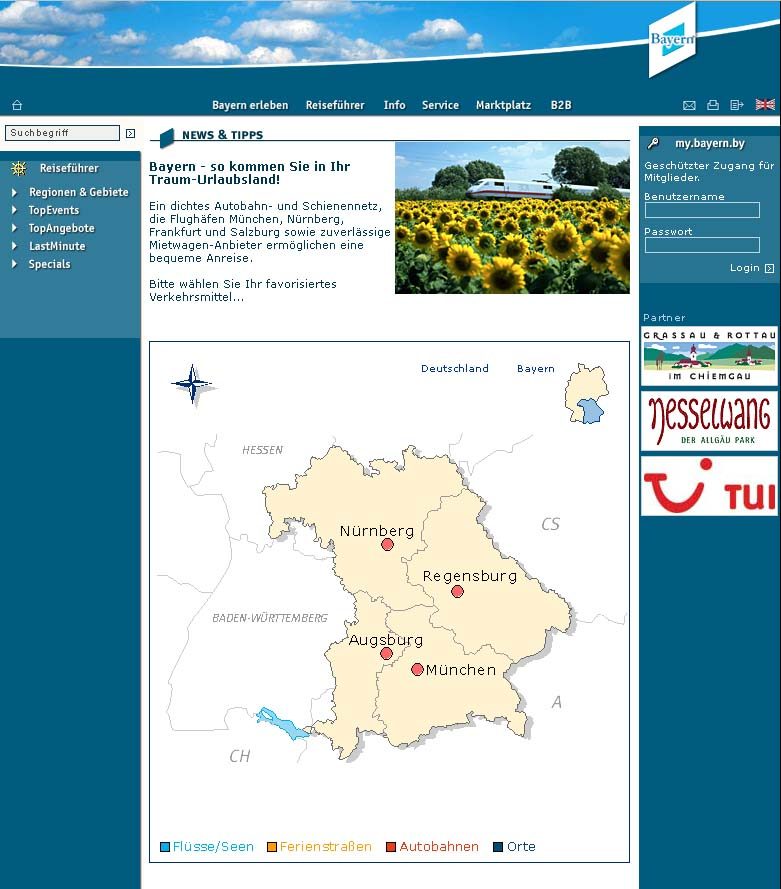Select the Augsburg city marker
Screen dimensions: 781x889
(x=387, y=654)
